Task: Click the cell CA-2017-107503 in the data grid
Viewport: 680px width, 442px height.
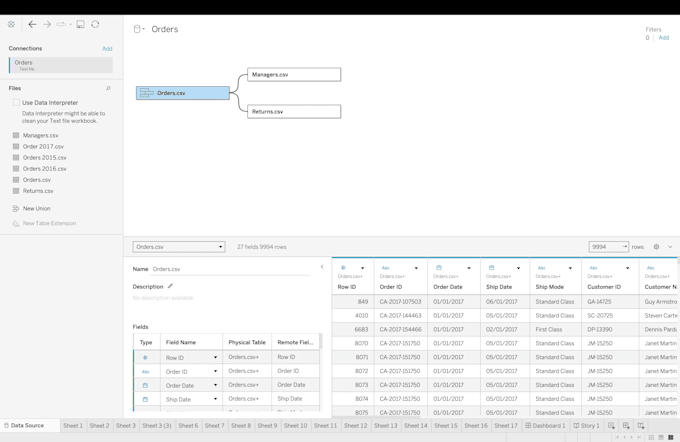Action: (400, 301)
